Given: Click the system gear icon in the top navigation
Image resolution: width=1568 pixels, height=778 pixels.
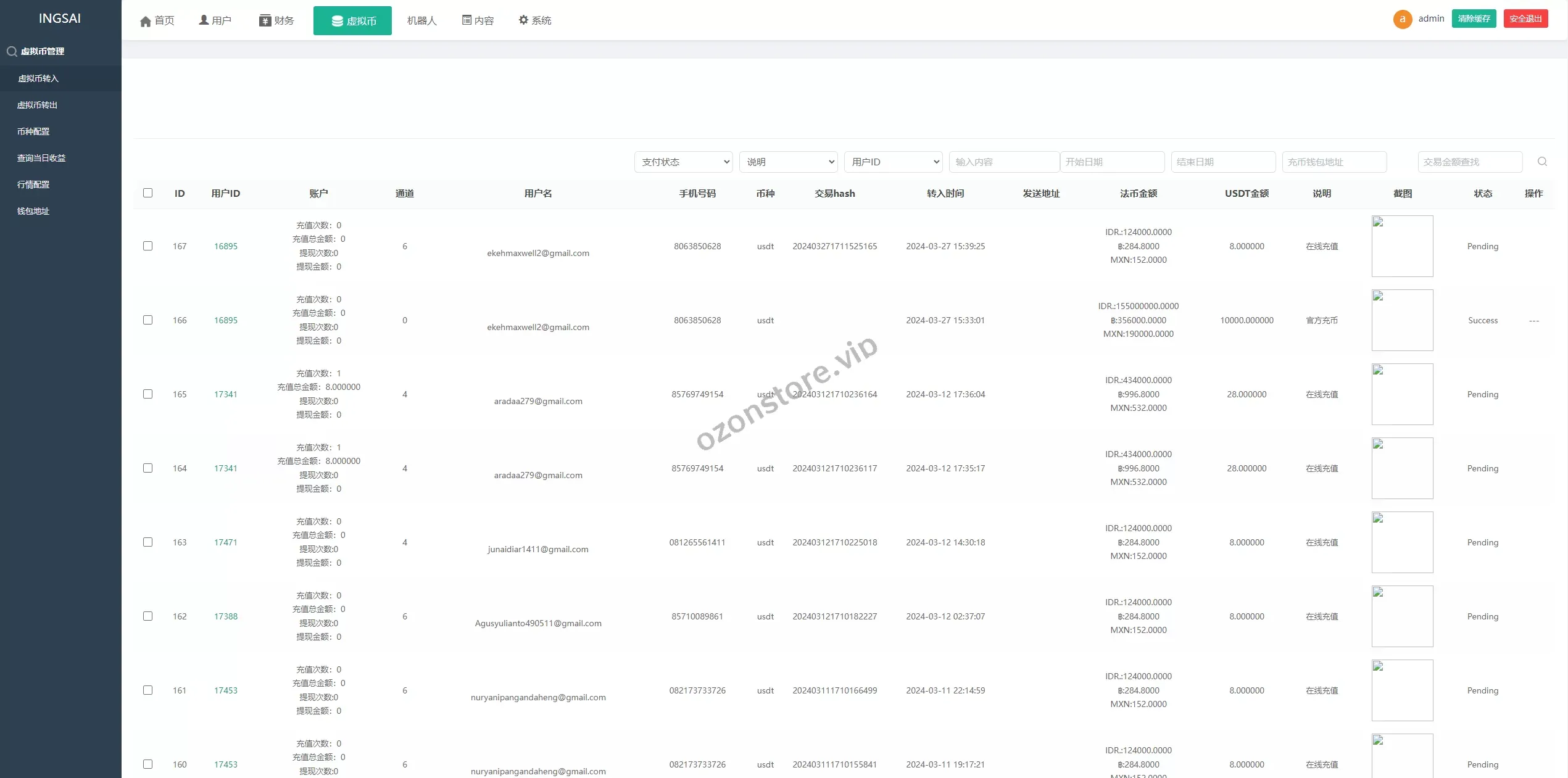Looking at the screenshot, I should click(x=523, y=20).
